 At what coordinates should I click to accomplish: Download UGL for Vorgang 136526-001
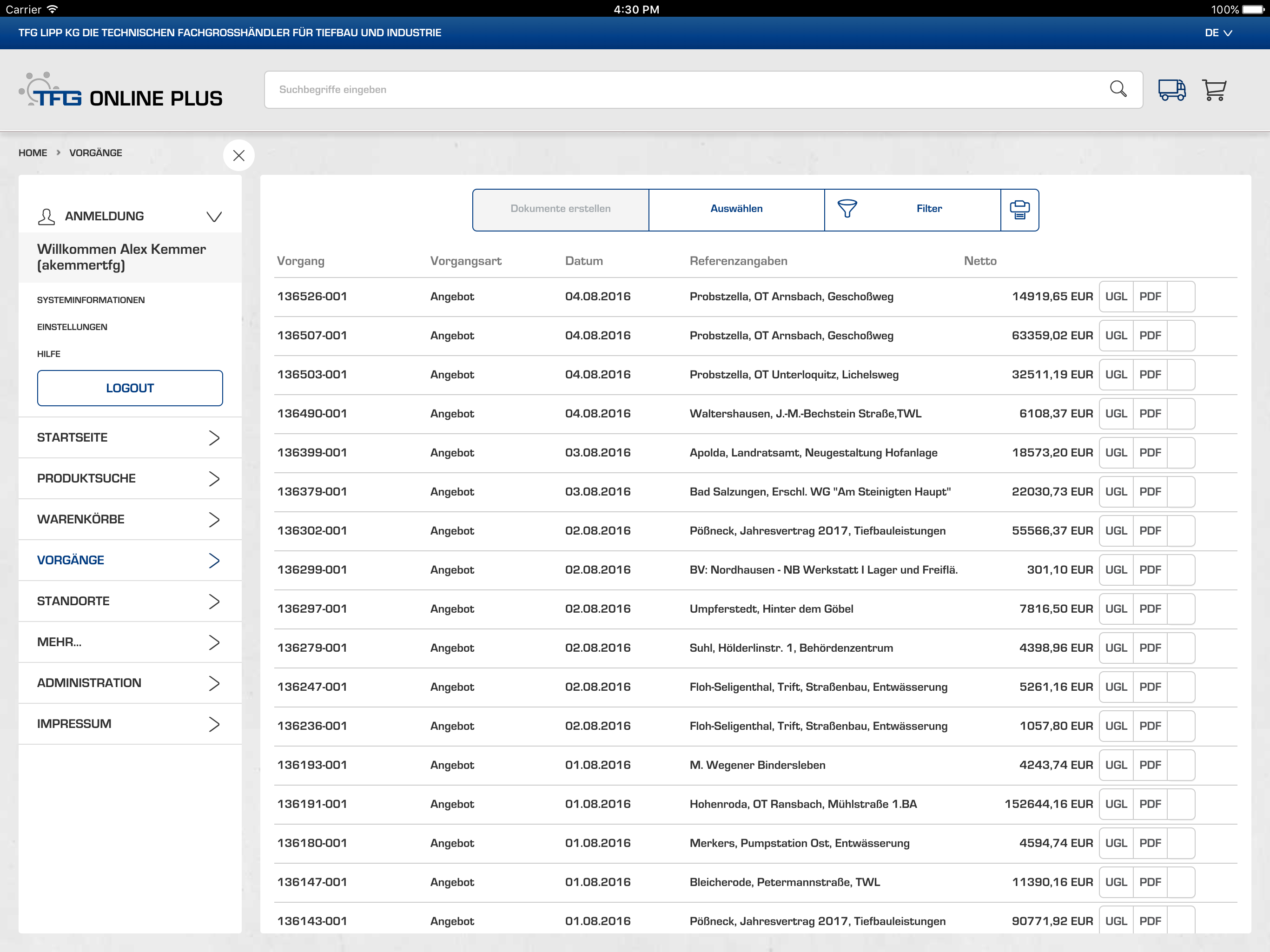(1116, 297)
